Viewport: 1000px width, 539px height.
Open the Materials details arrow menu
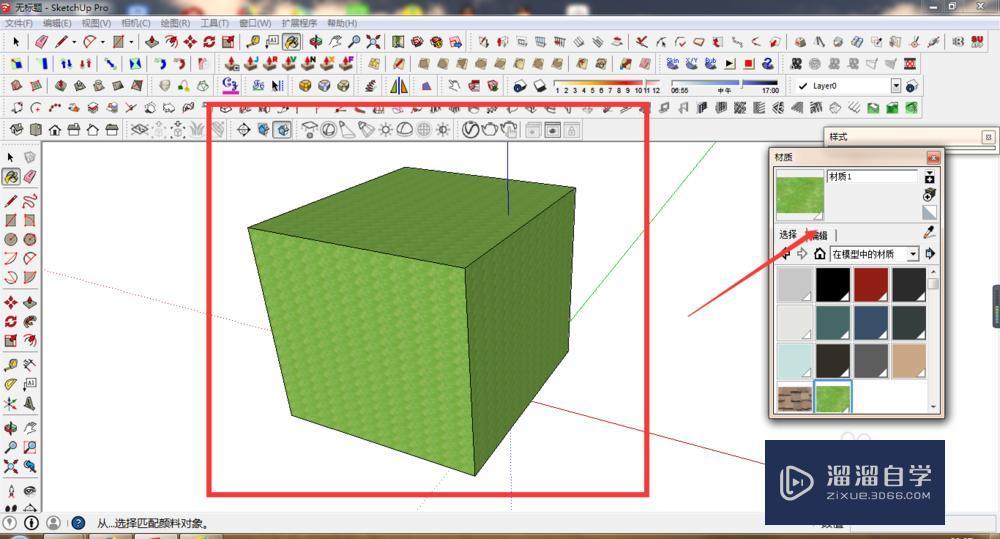click(930, 254)
